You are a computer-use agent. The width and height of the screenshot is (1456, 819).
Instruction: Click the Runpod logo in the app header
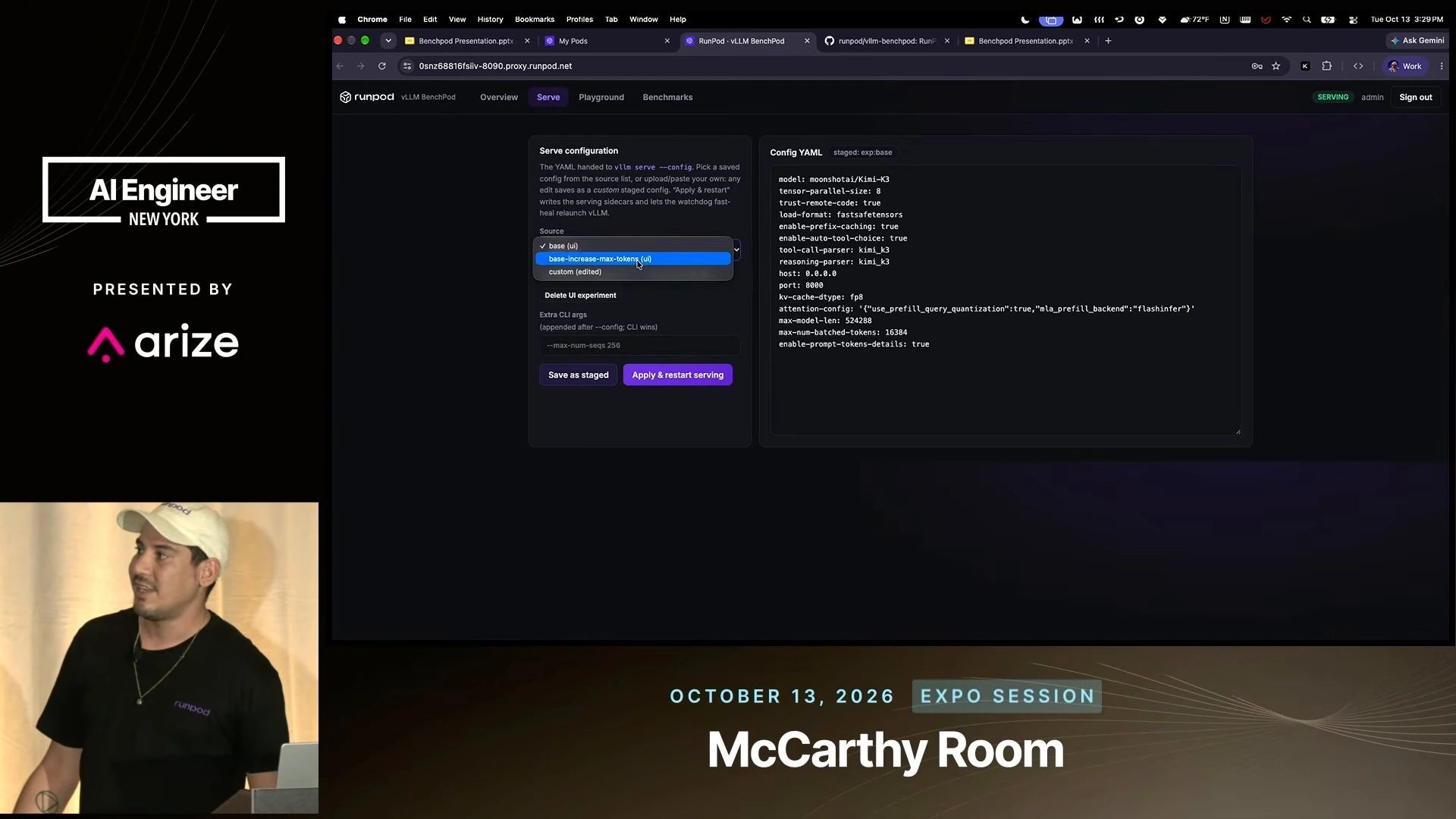[367, 97]
